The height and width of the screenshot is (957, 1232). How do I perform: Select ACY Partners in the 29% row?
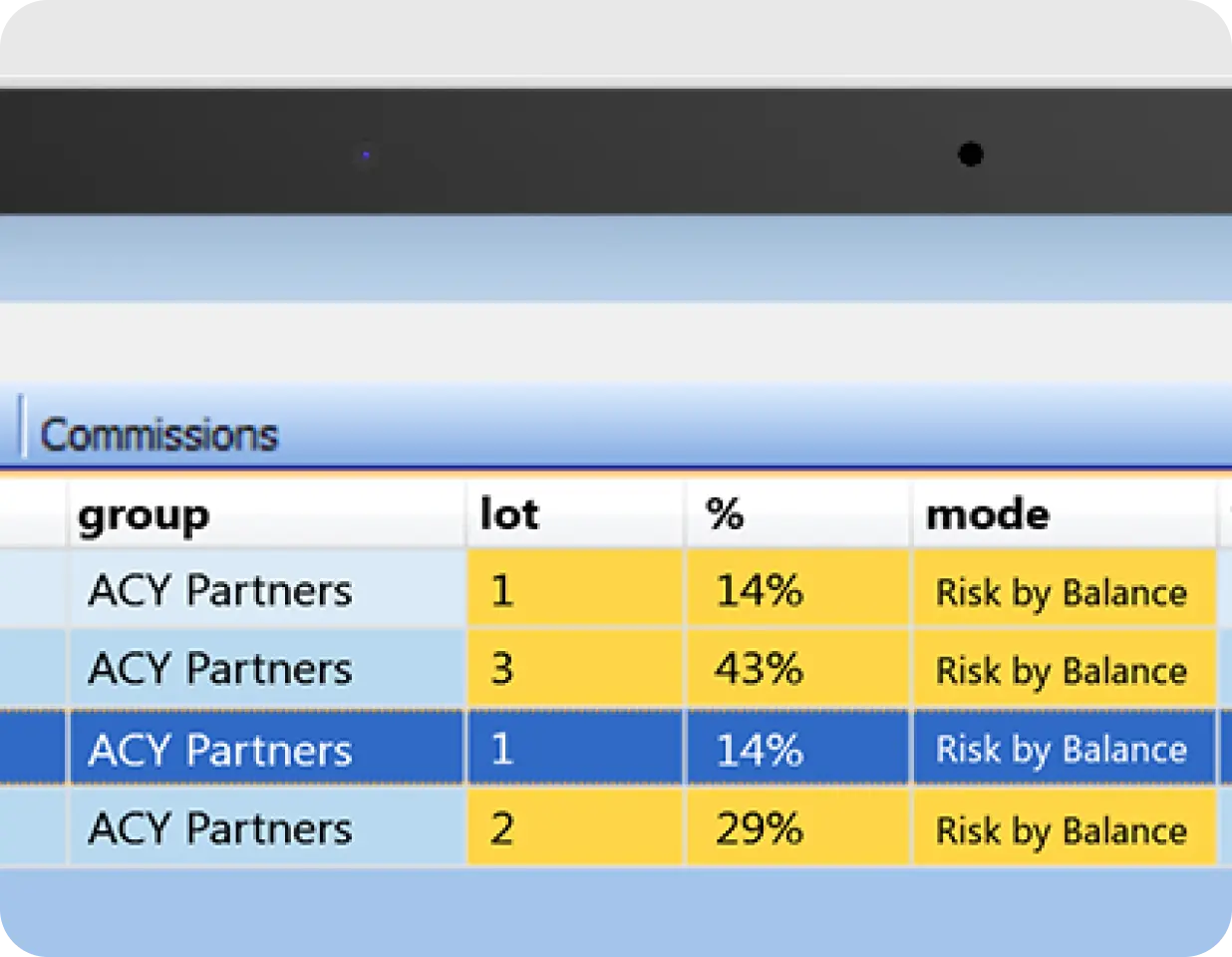[220, 828]
